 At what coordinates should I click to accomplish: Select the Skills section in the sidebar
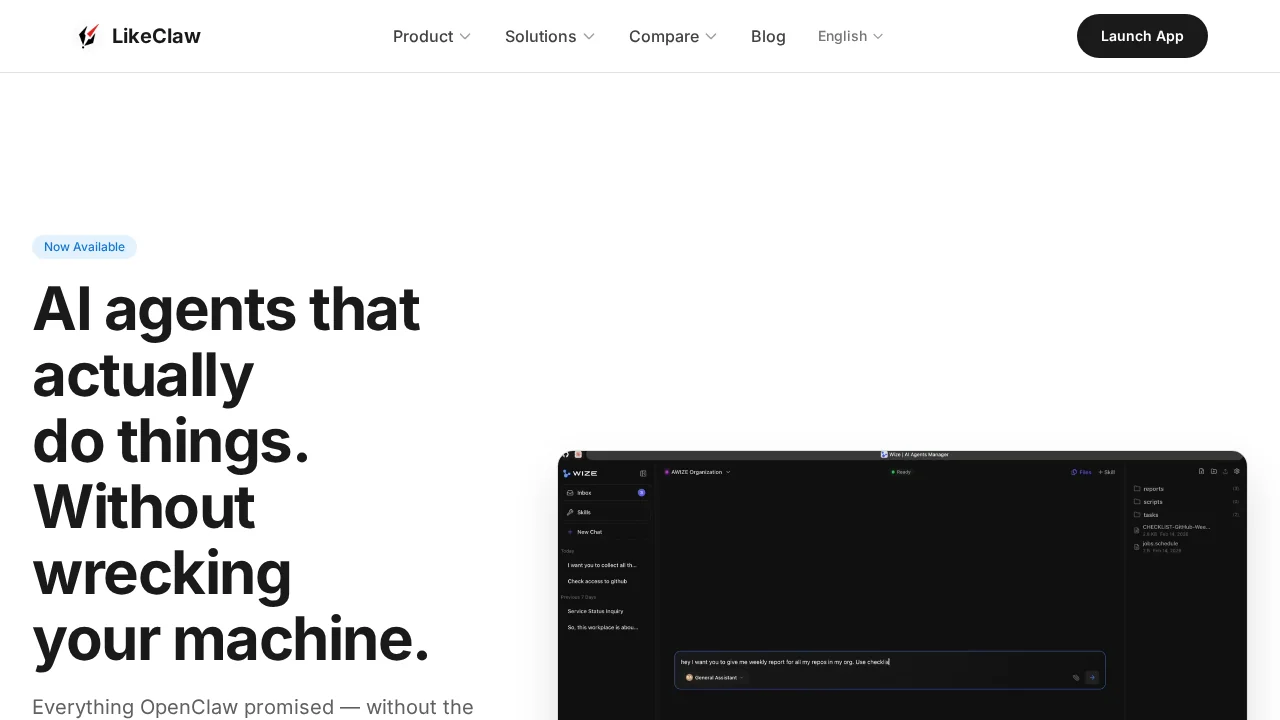[584, 512]
